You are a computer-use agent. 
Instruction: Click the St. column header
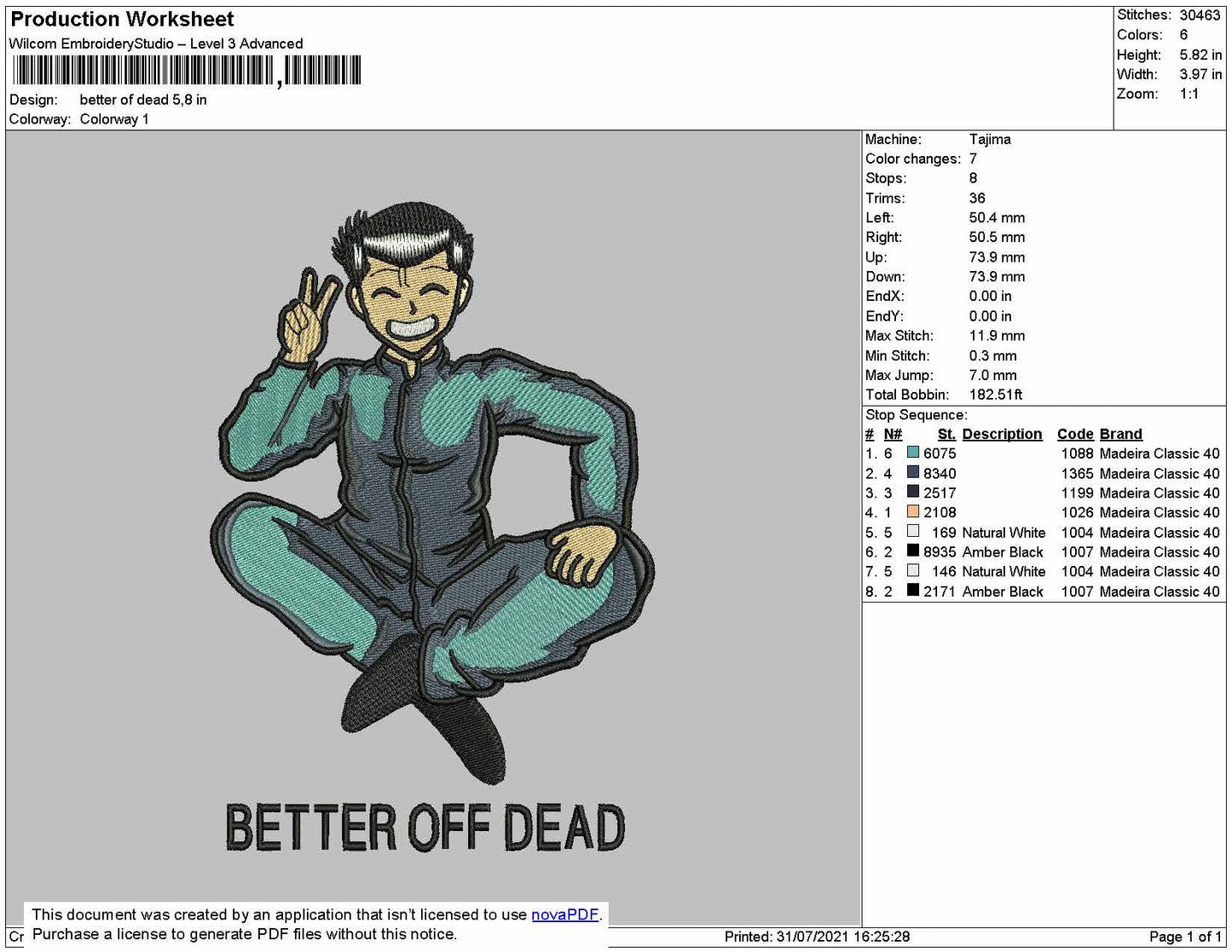tap(946, 434)
